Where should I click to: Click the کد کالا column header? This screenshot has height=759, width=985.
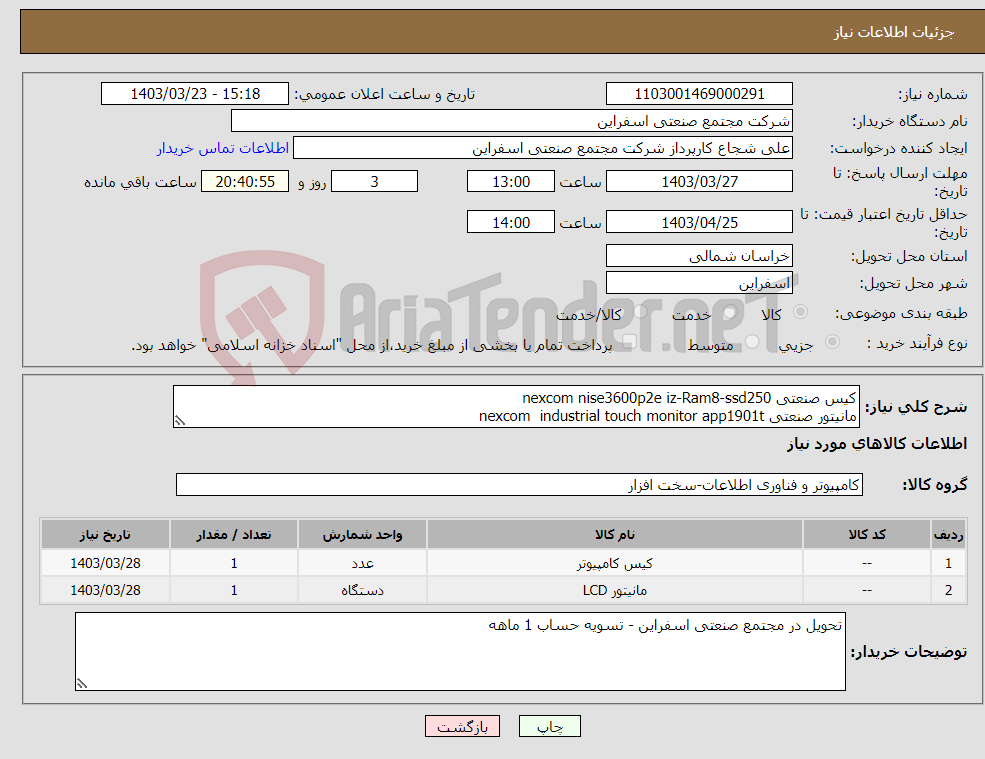(x=867, y=535)
